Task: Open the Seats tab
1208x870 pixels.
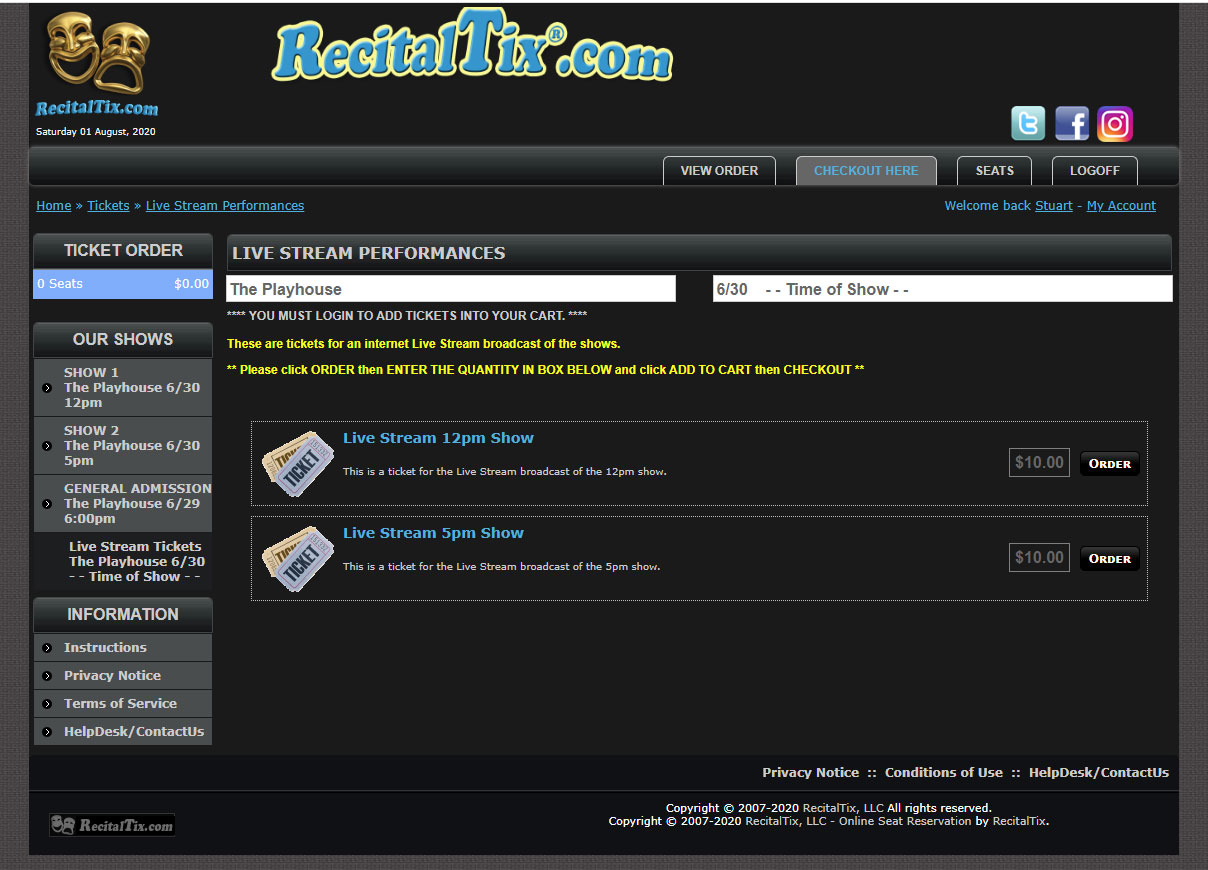Action: [x=995, y=171]
